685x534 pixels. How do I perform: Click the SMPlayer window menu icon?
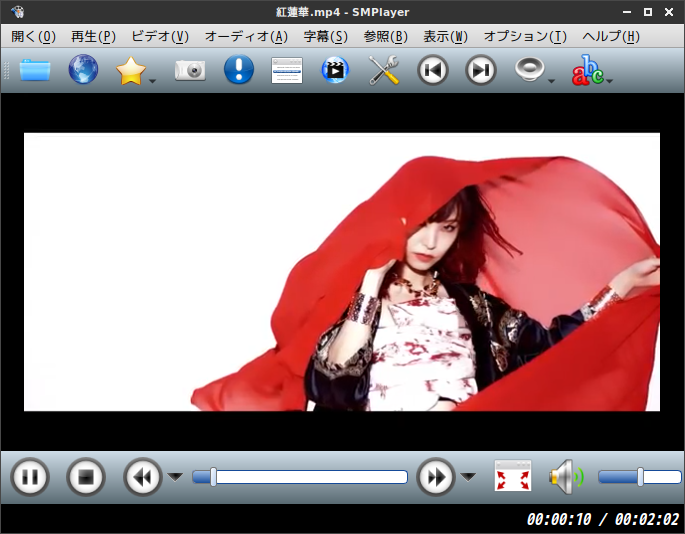click(x=17, y=12)
